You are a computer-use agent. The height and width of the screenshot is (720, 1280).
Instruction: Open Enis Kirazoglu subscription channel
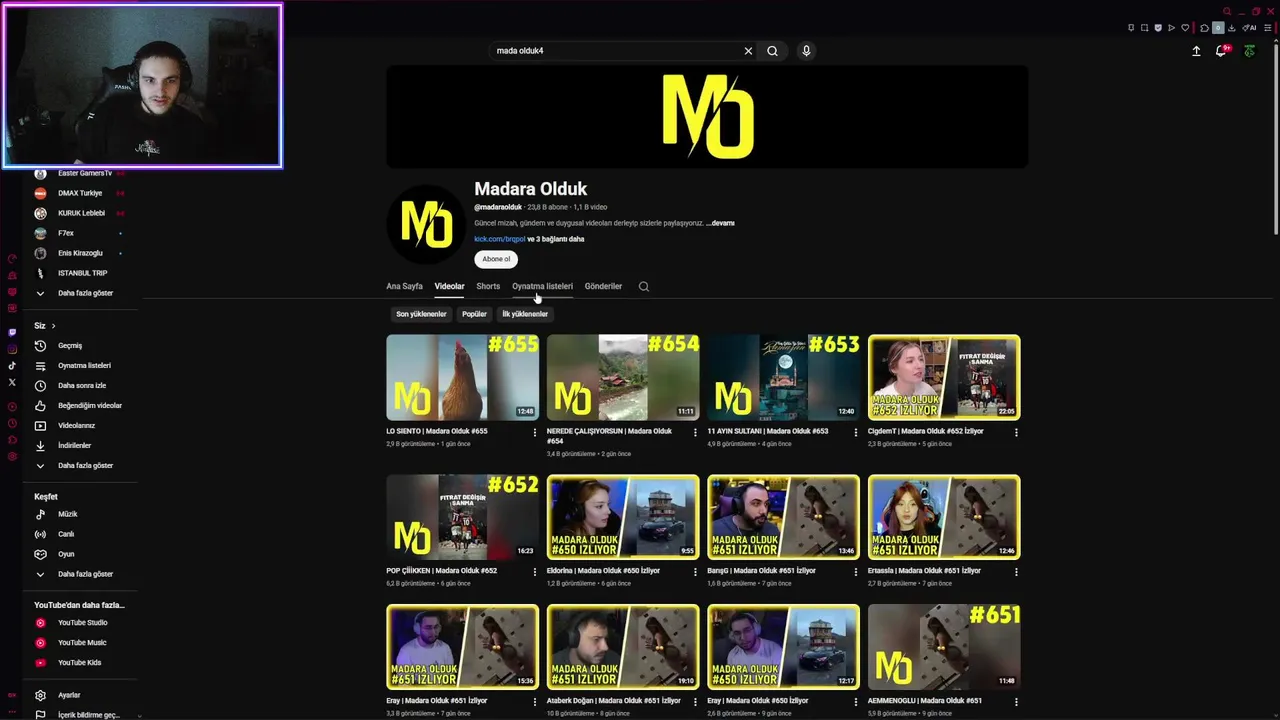[x=78, y=253]
